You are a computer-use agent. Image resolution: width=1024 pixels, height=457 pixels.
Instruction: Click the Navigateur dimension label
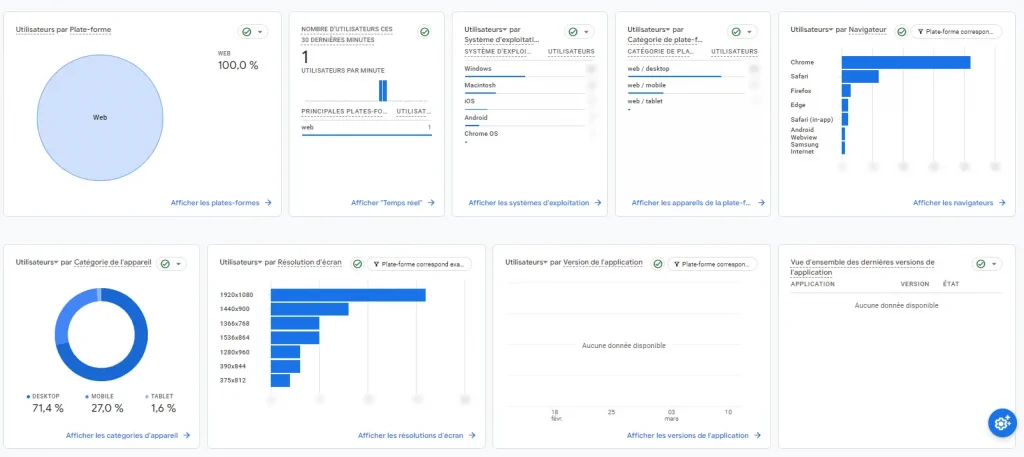pos(867,30)
